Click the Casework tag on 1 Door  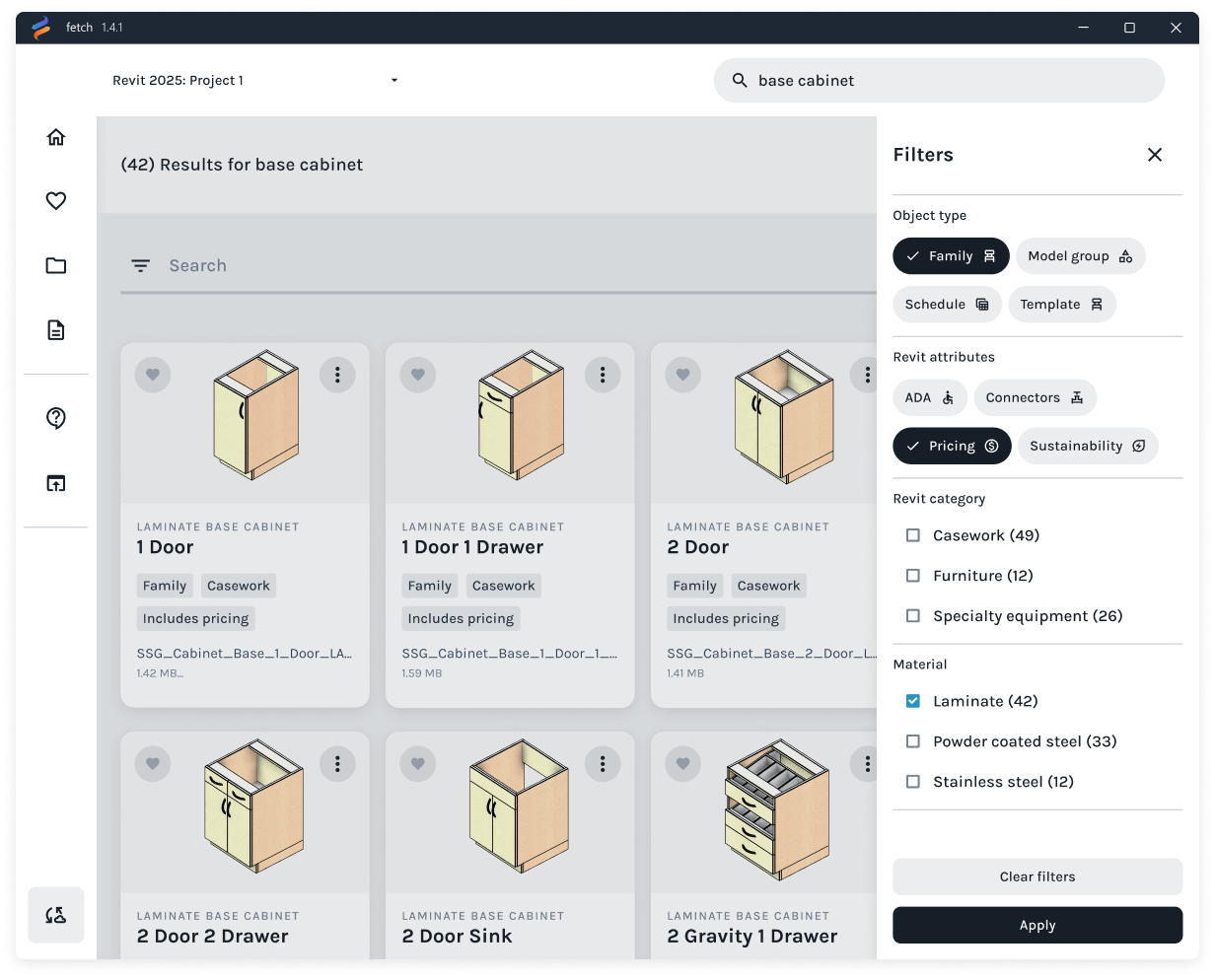(239, 586)
